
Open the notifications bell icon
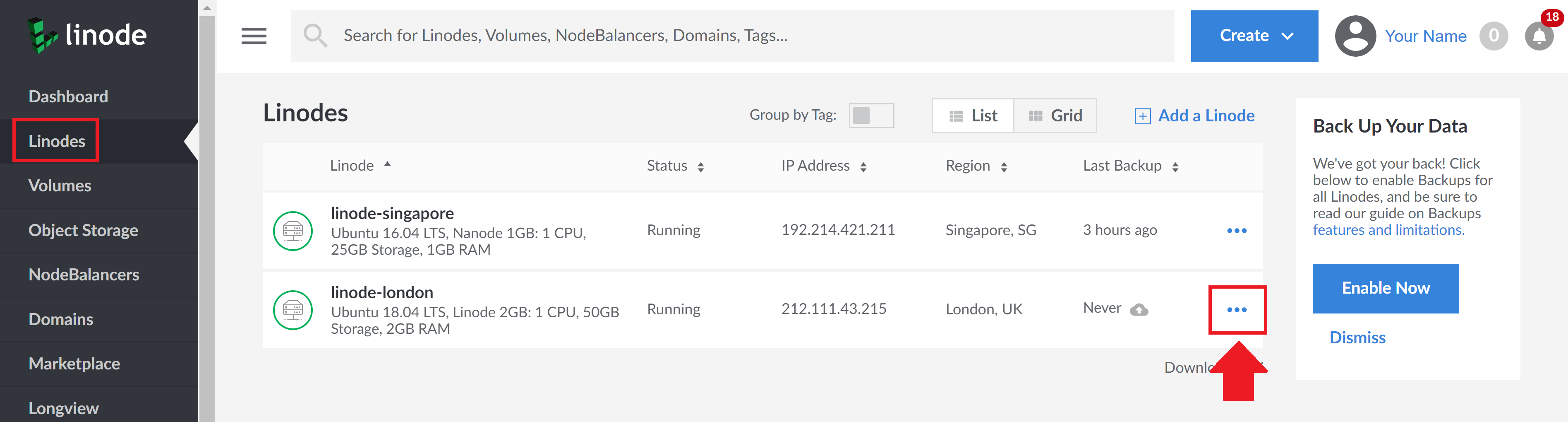pyautogui.click(x=1539, y=36)
